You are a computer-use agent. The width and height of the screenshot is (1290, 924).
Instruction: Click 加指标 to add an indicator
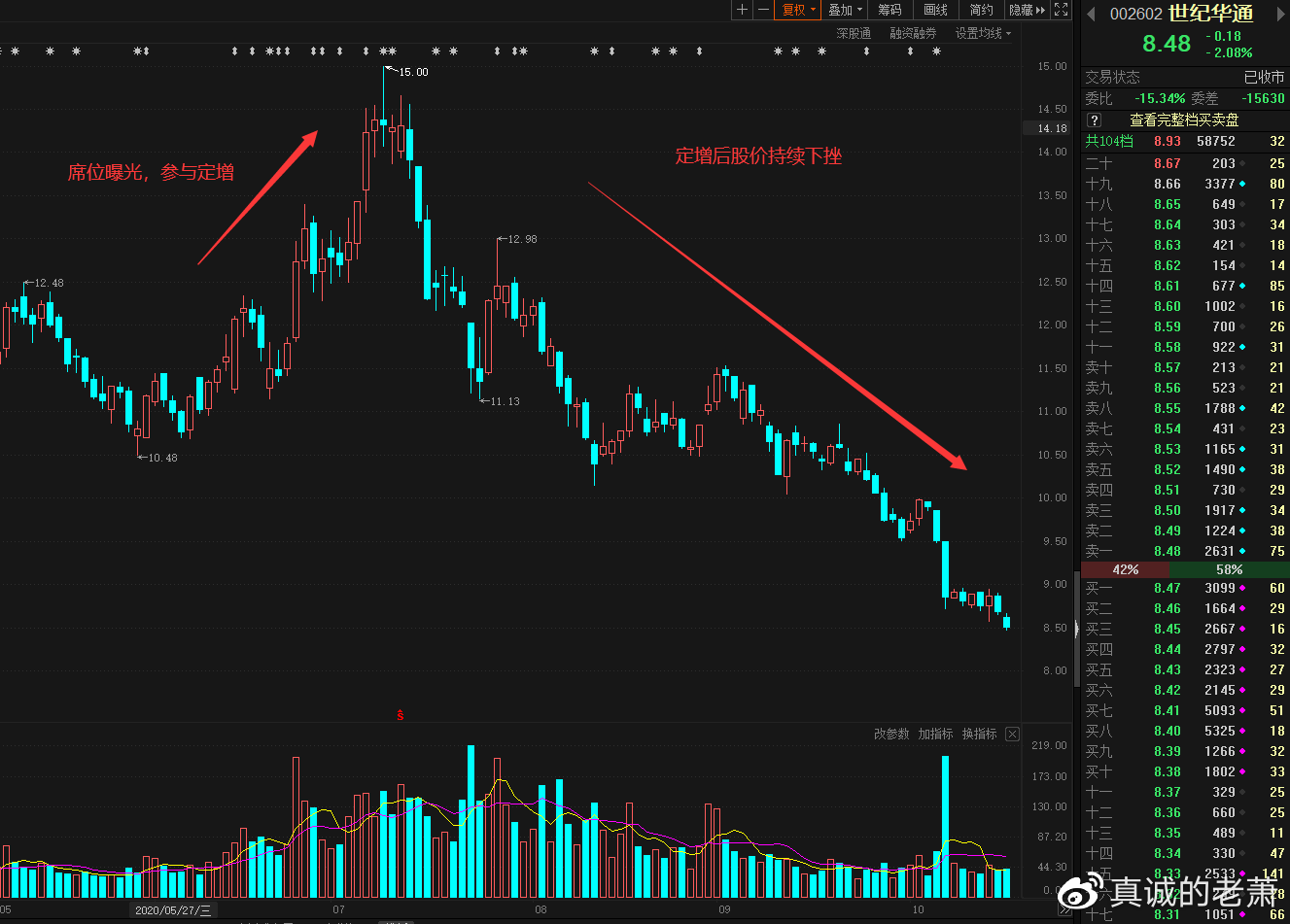pyautogui.click(x=935, y=734)
